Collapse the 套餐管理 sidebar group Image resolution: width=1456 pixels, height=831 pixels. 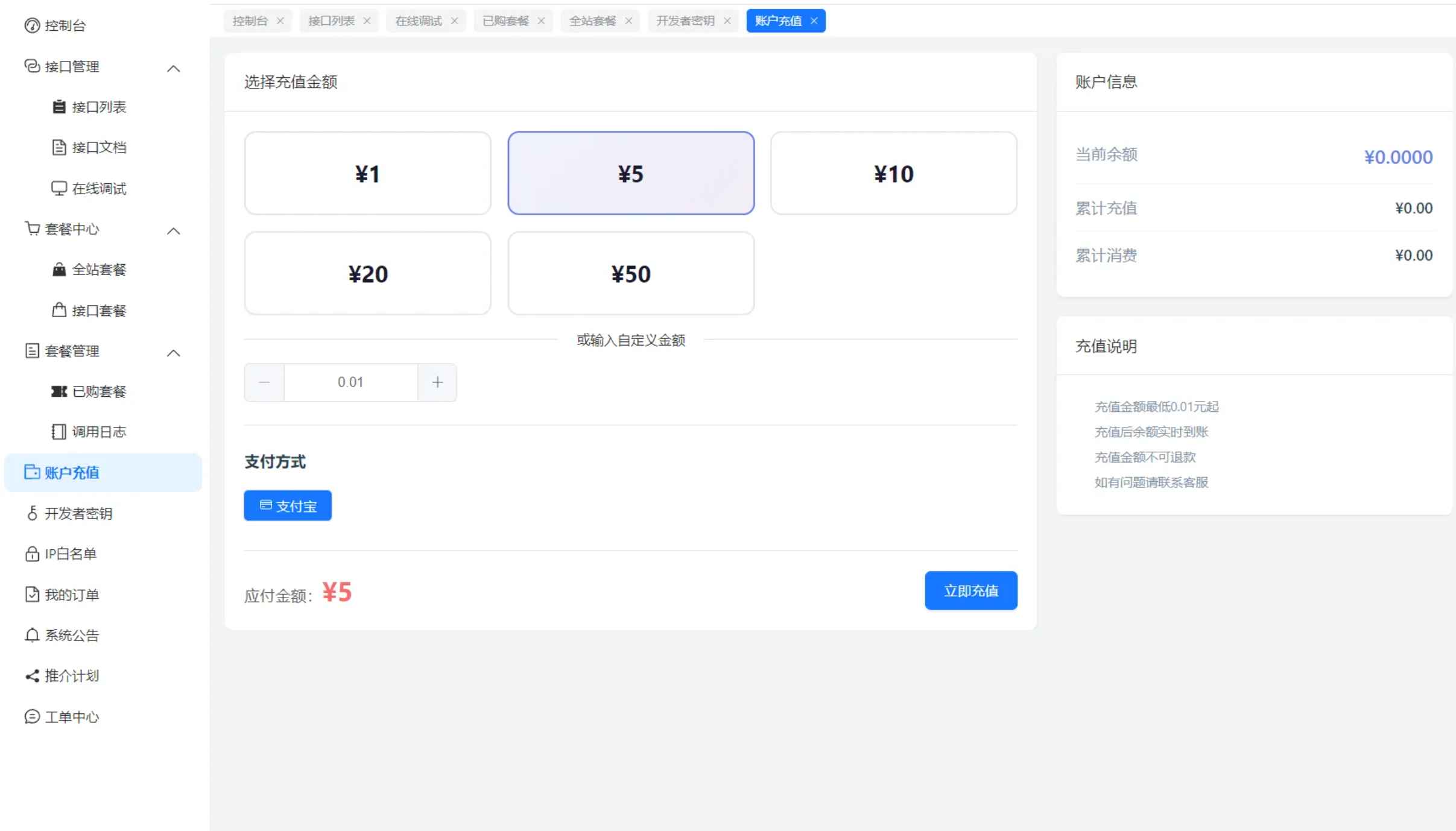click(173, 353)
